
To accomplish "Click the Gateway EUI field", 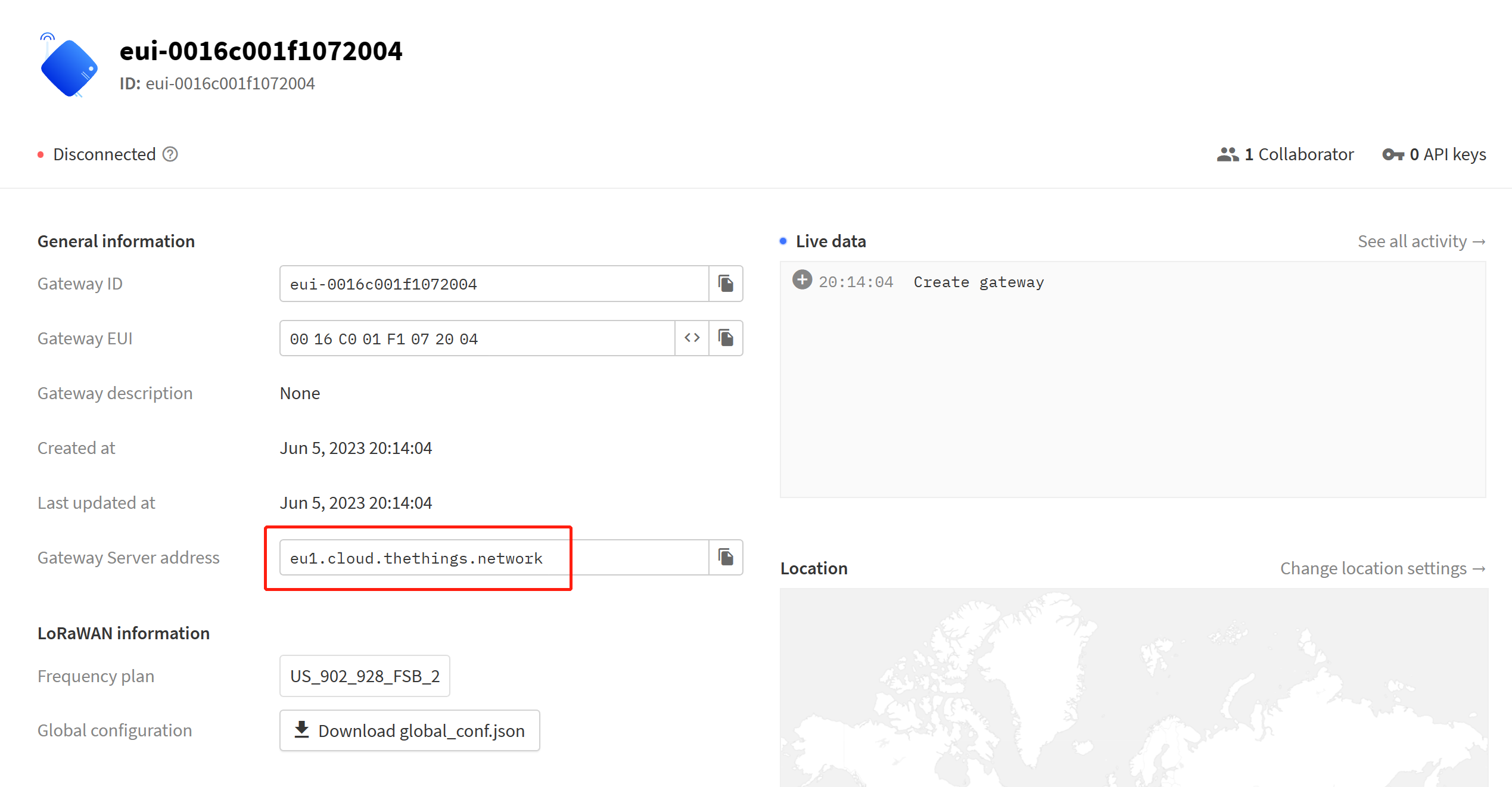I will pyautogui.click(x=477, y=338).
